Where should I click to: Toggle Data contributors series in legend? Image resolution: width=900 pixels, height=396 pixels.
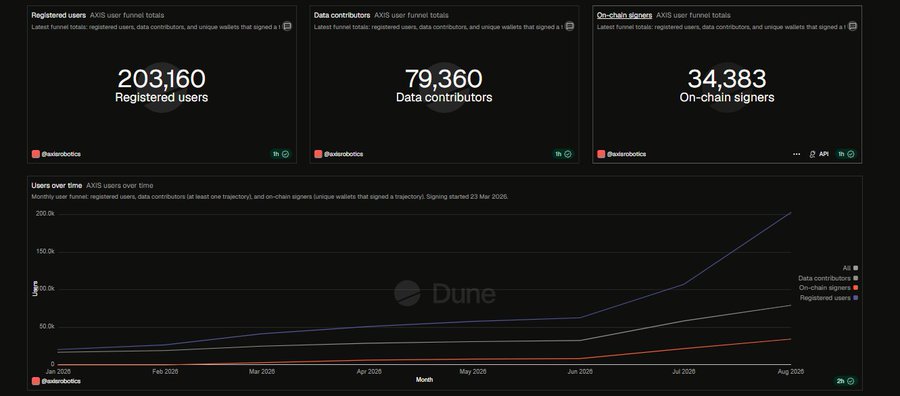tap(828, 278)
